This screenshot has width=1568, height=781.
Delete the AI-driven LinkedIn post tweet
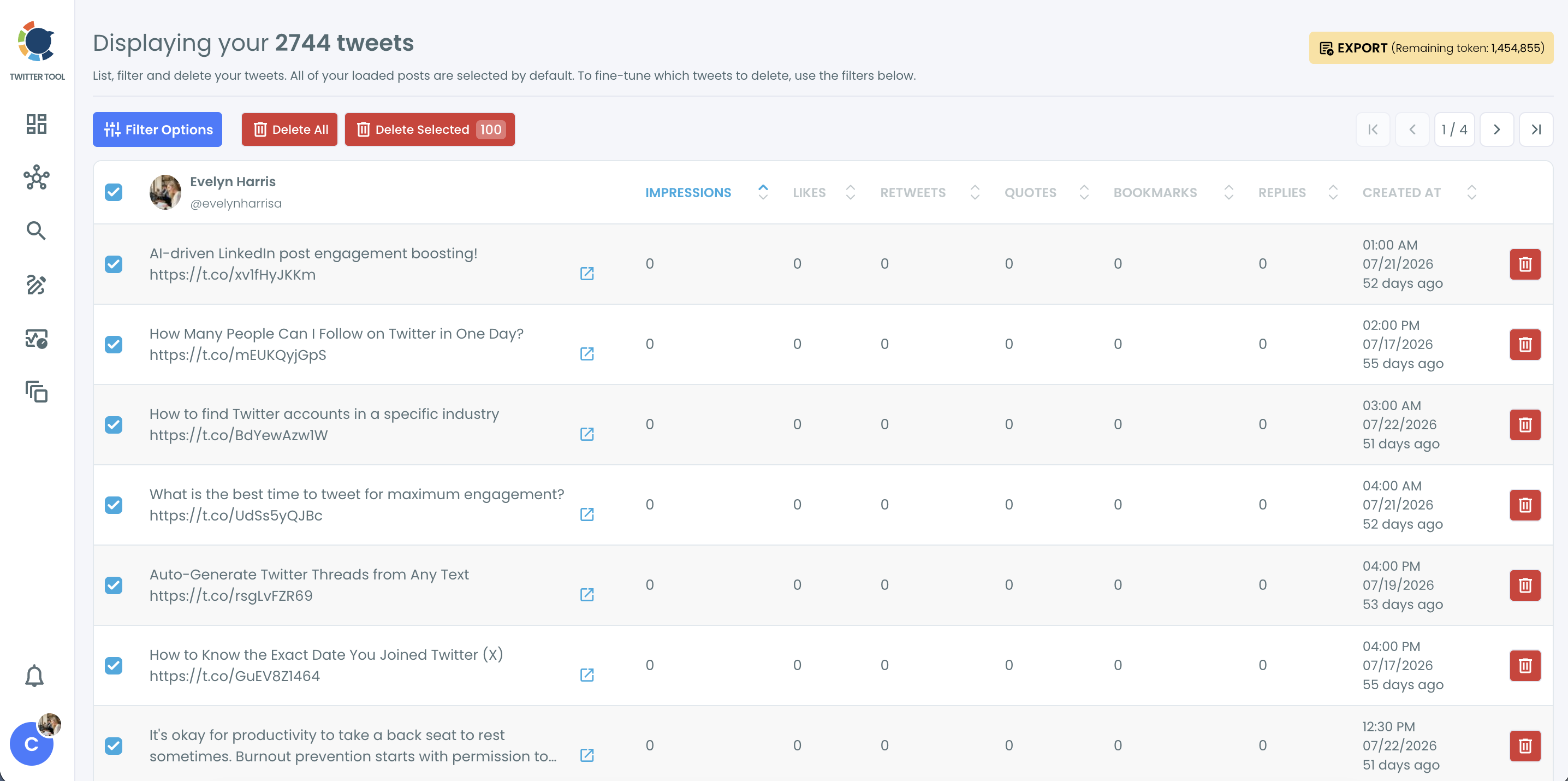(x=1525, y=264)
